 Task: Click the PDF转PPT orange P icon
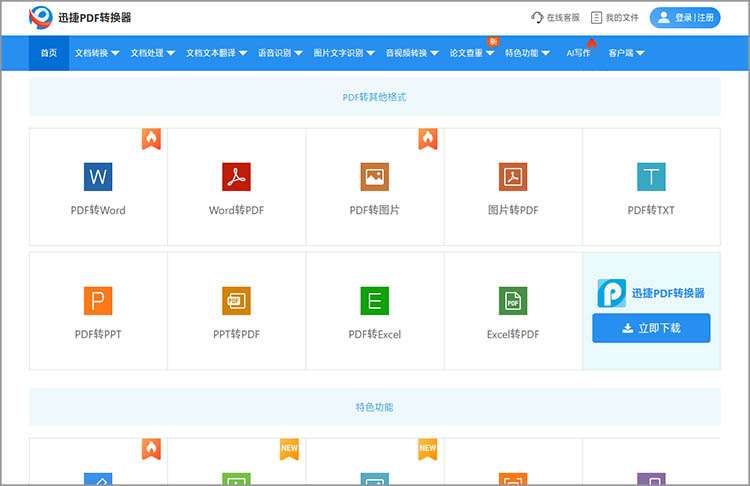click(x=98, y=301)
